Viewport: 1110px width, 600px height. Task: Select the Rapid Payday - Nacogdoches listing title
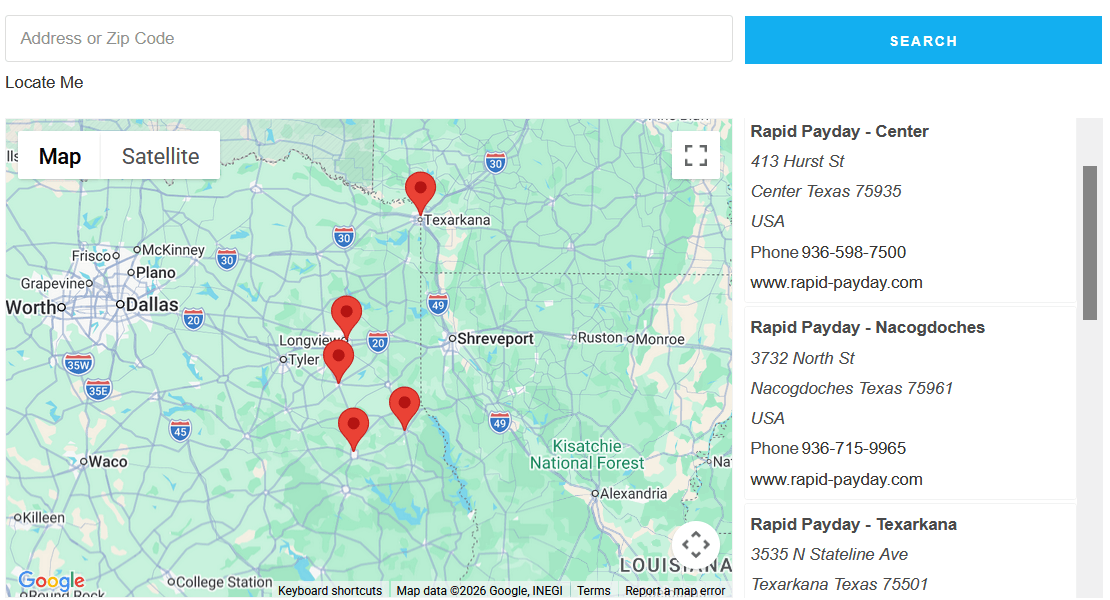[867, 327]
